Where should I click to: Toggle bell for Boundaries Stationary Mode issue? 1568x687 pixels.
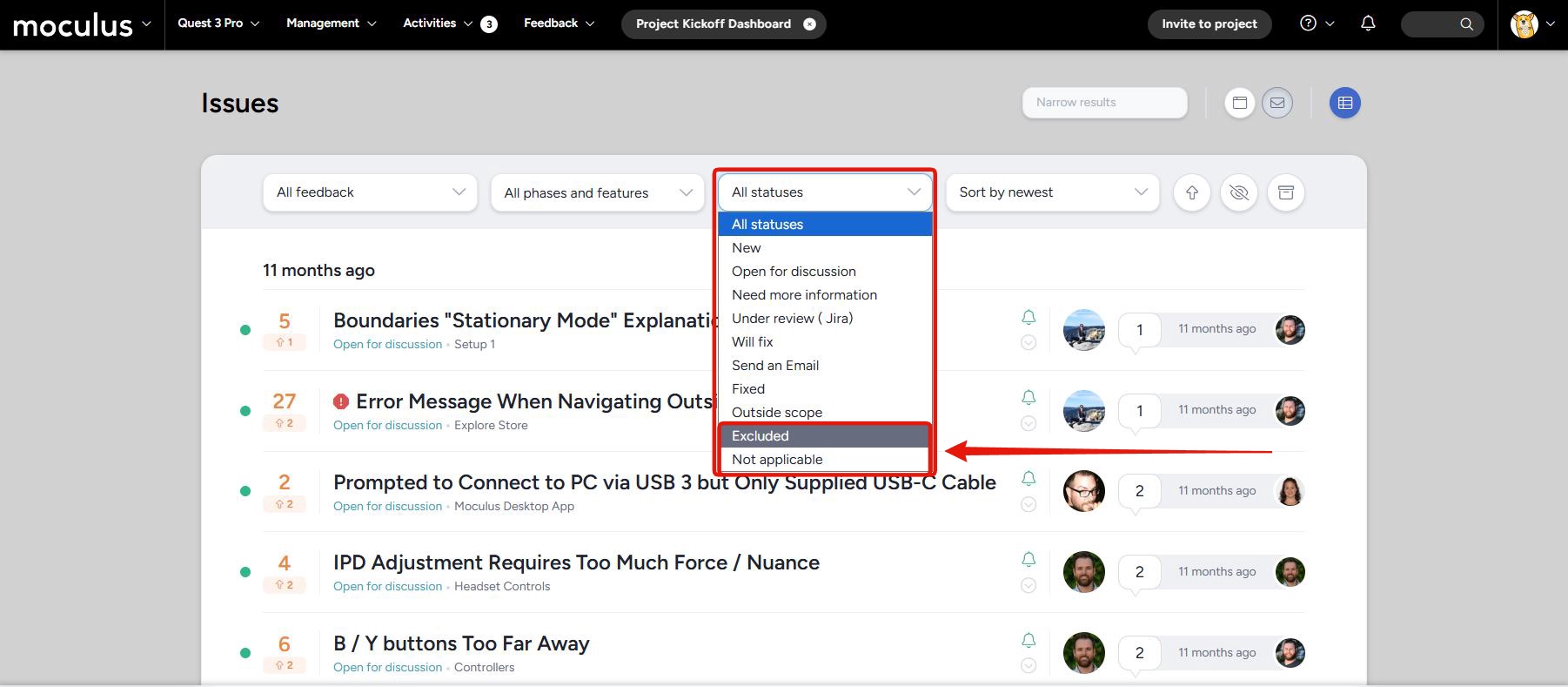[1029, 318]
